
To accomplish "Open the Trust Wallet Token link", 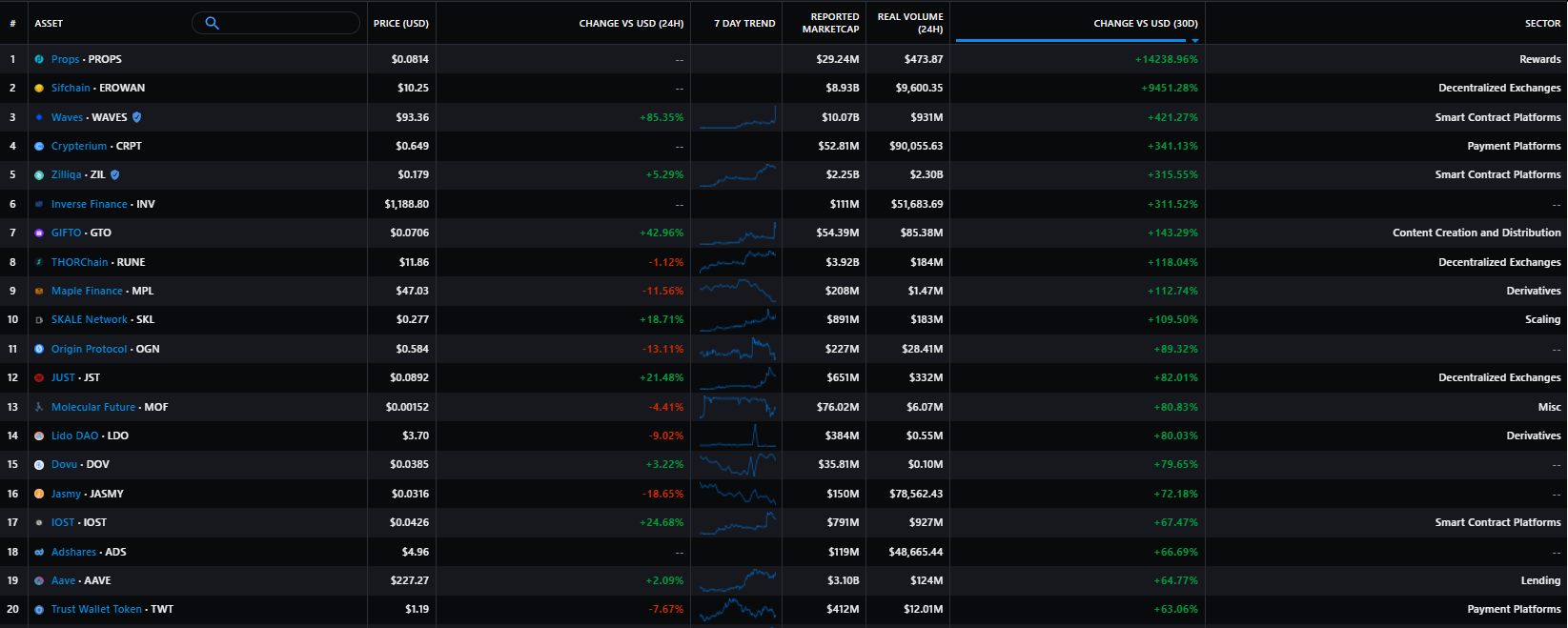I will point(96,609).
